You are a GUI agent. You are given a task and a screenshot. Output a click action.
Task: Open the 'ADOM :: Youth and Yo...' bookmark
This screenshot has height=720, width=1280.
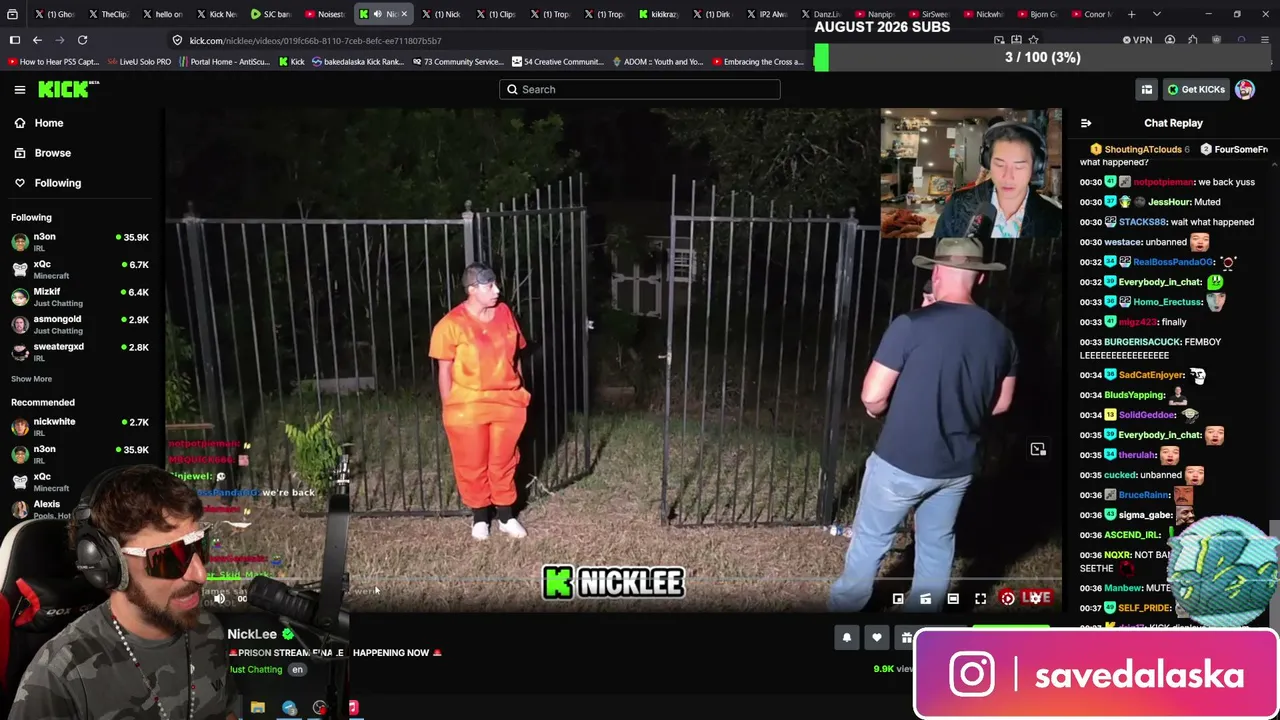coord(658,62)
